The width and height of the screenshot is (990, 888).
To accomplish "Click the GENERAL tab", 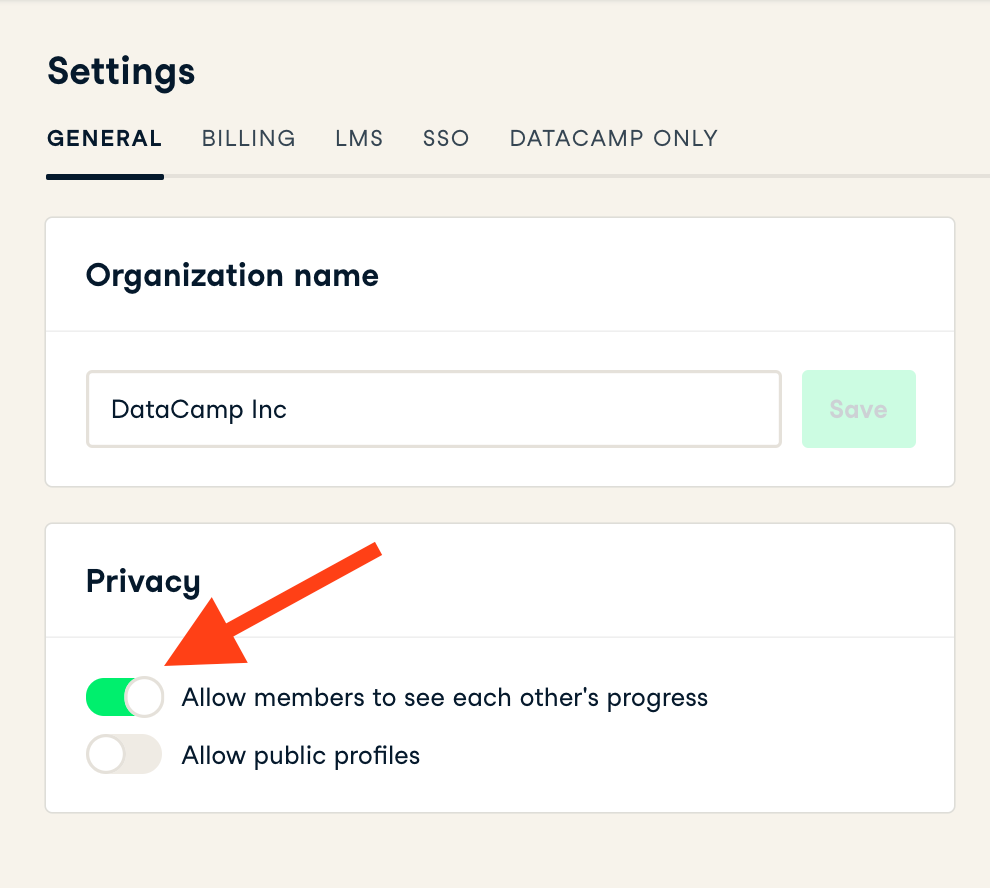I will point(104,139).
